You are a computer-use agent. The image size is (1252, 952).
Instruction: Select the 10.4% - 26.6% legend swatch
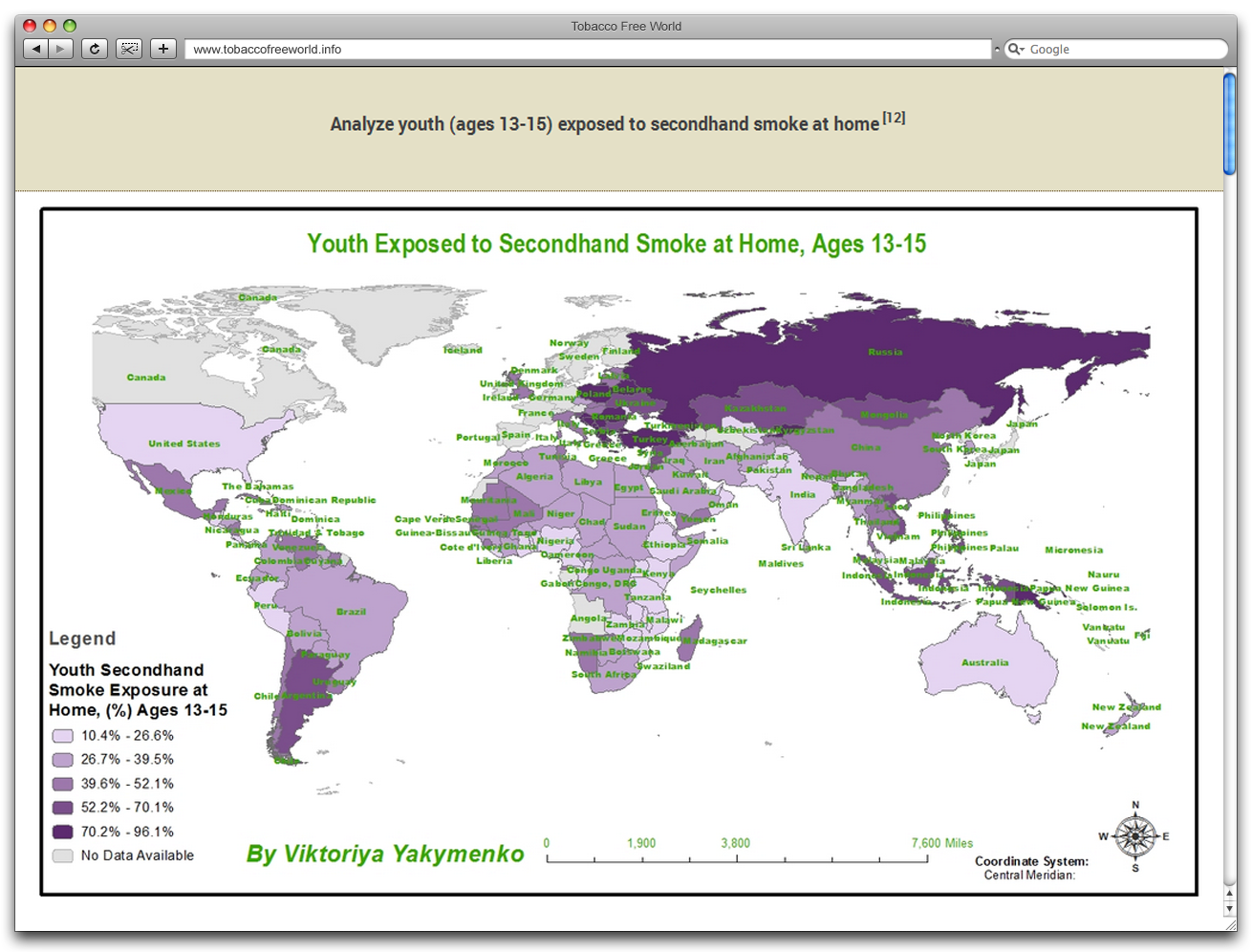point(62,736)
